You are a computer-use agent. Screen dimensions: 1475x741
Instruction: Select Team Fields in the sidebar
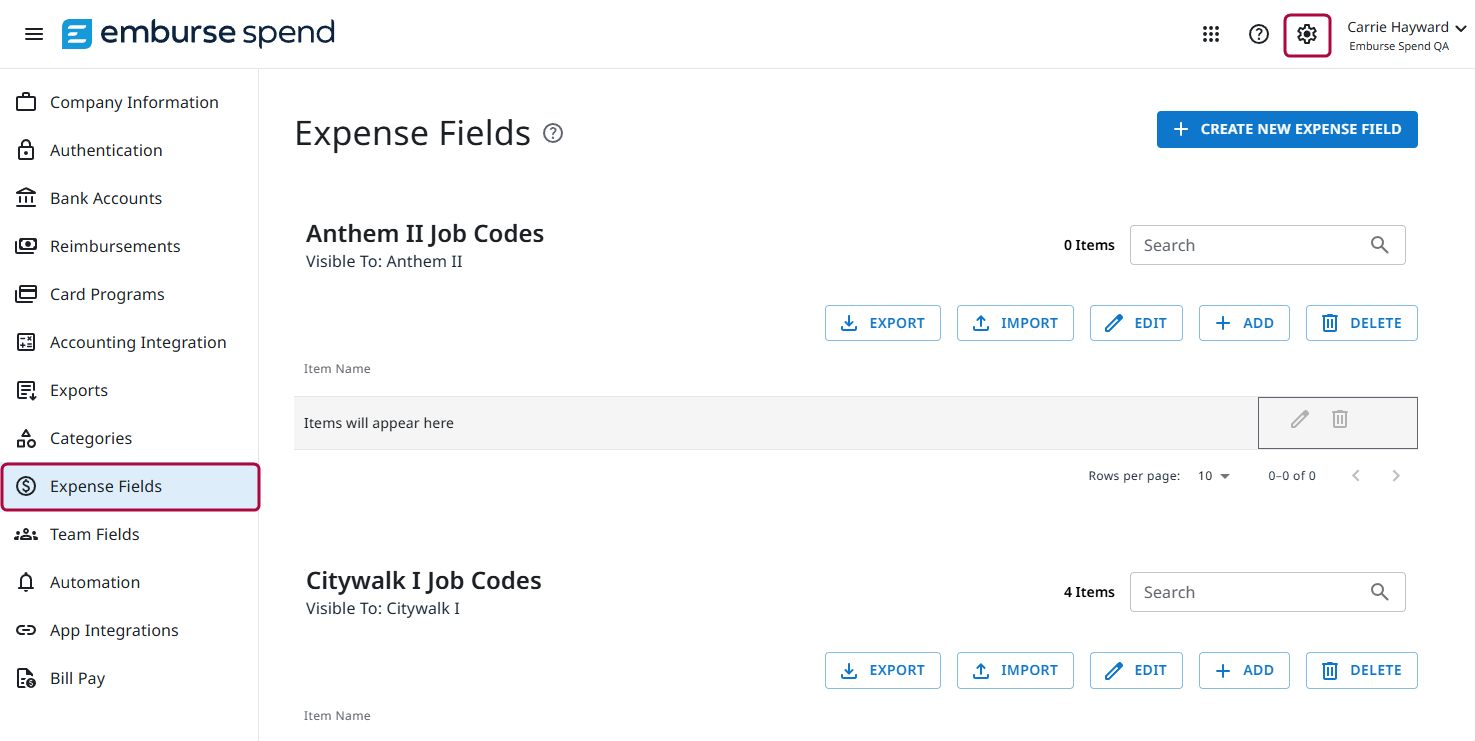[x=94, y=534]
